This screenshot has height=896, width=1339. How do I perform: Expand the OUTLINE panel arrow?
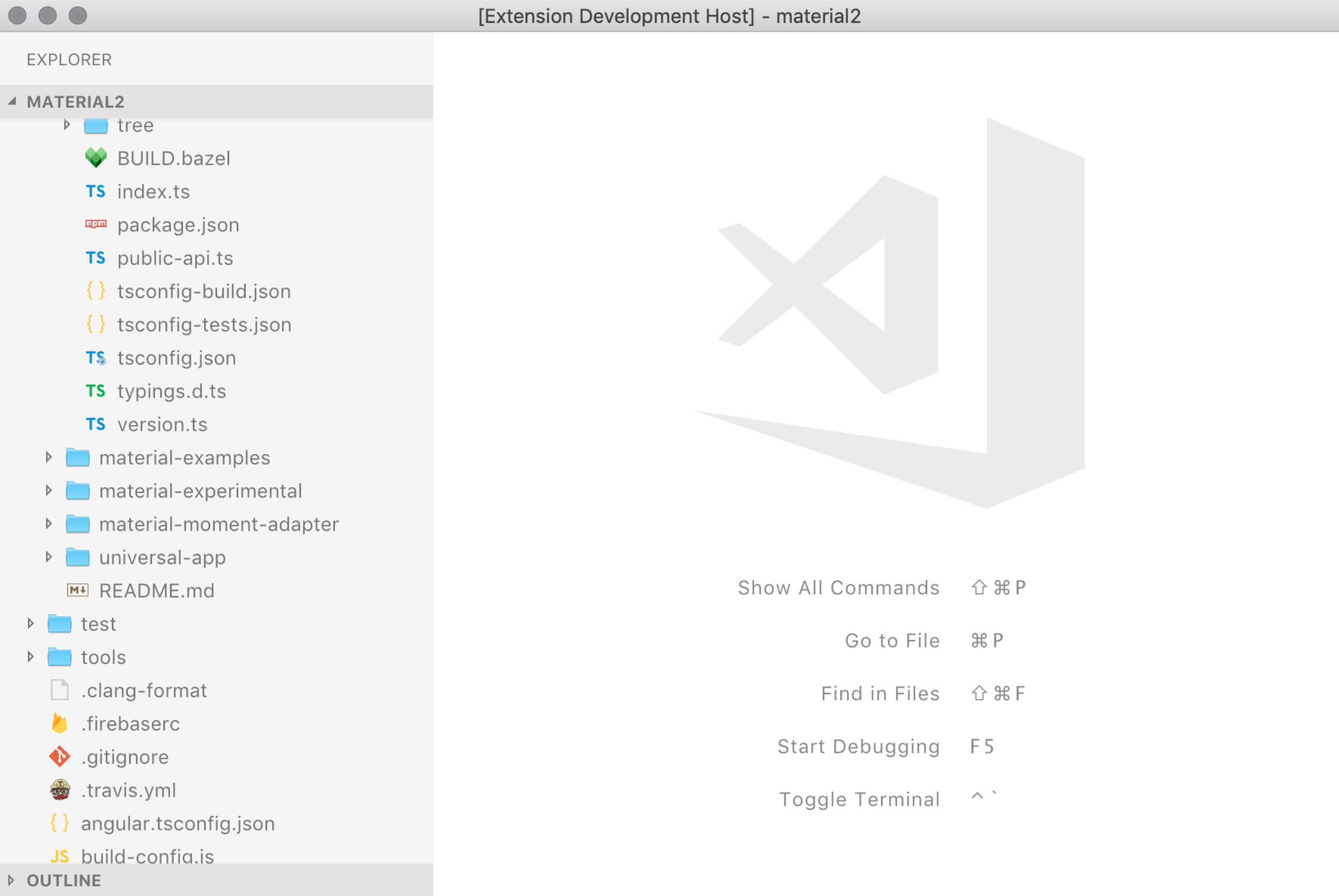[11, 880]
